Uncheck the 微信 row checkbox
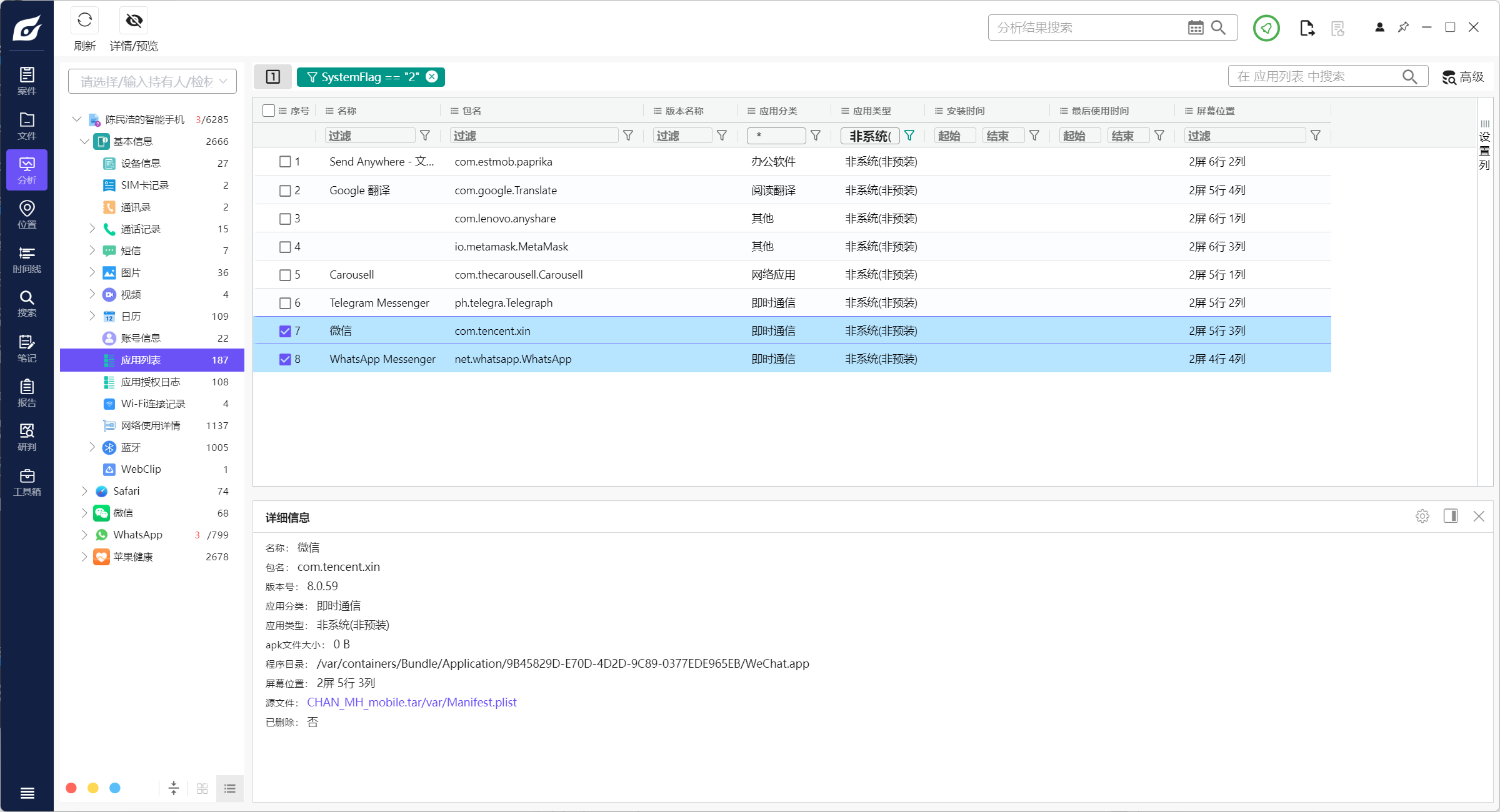Screen dimensions: 1500x812 (285, 331)
